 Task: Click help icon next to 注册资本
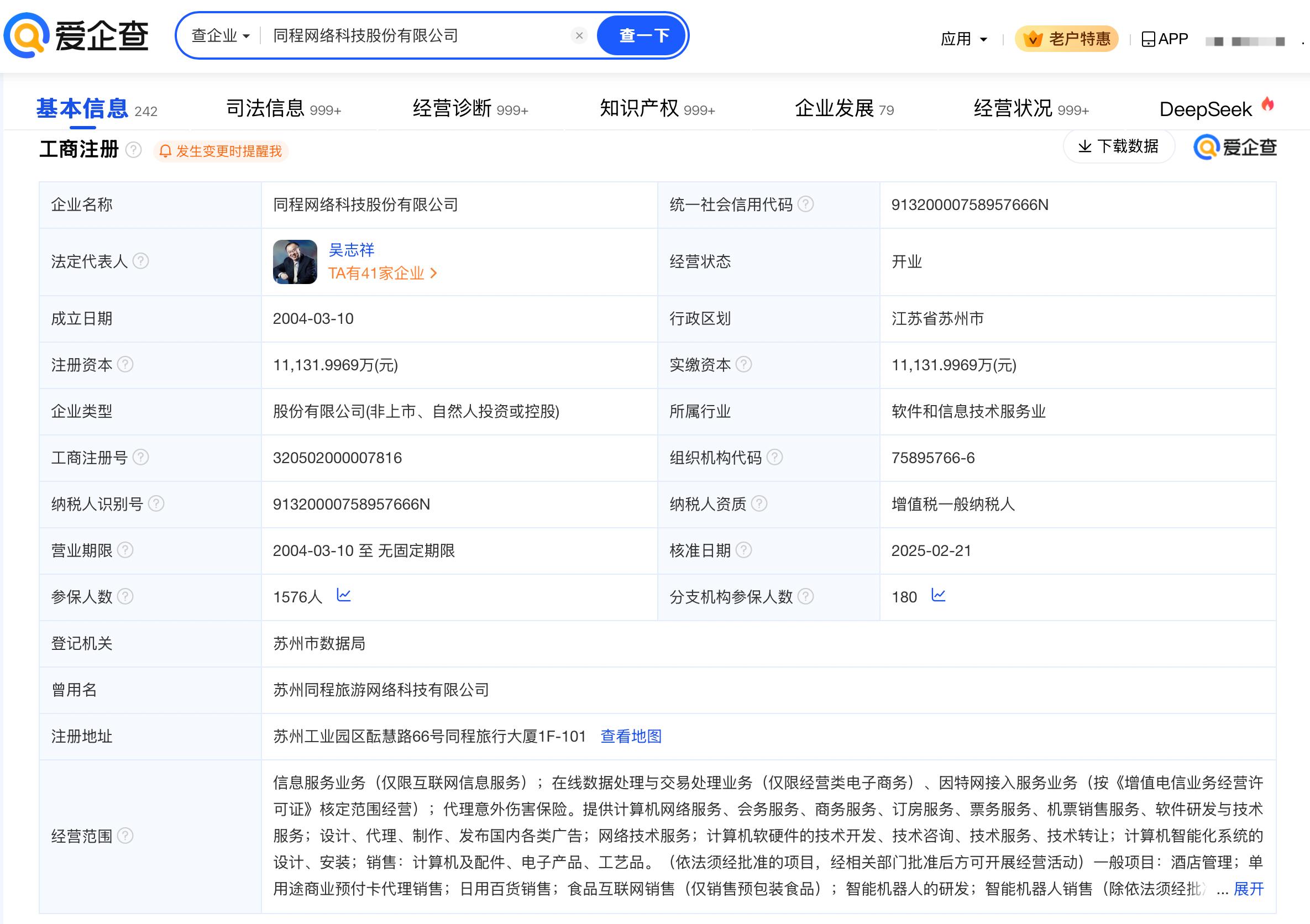pos(125,364)
